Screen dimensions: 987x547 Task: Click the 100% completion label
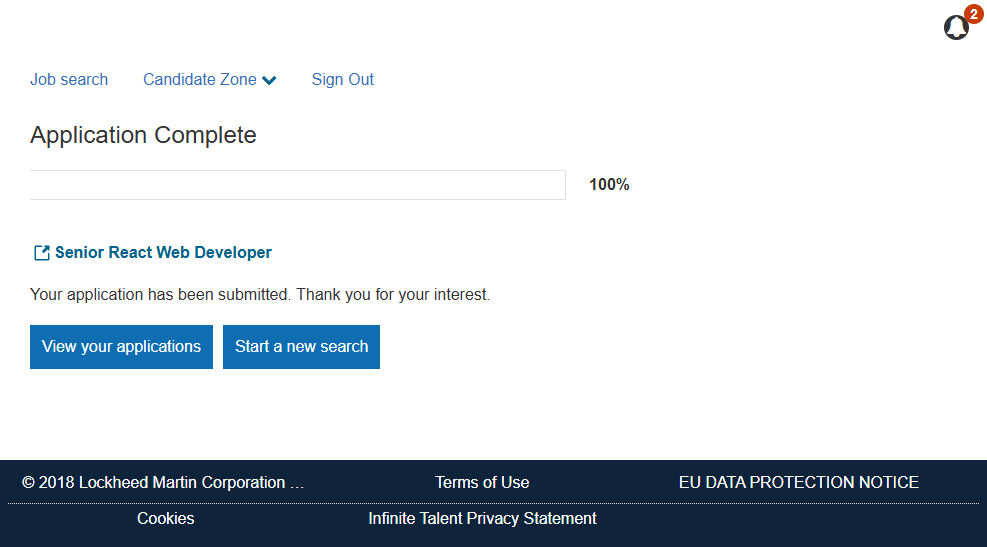point(609,185)
